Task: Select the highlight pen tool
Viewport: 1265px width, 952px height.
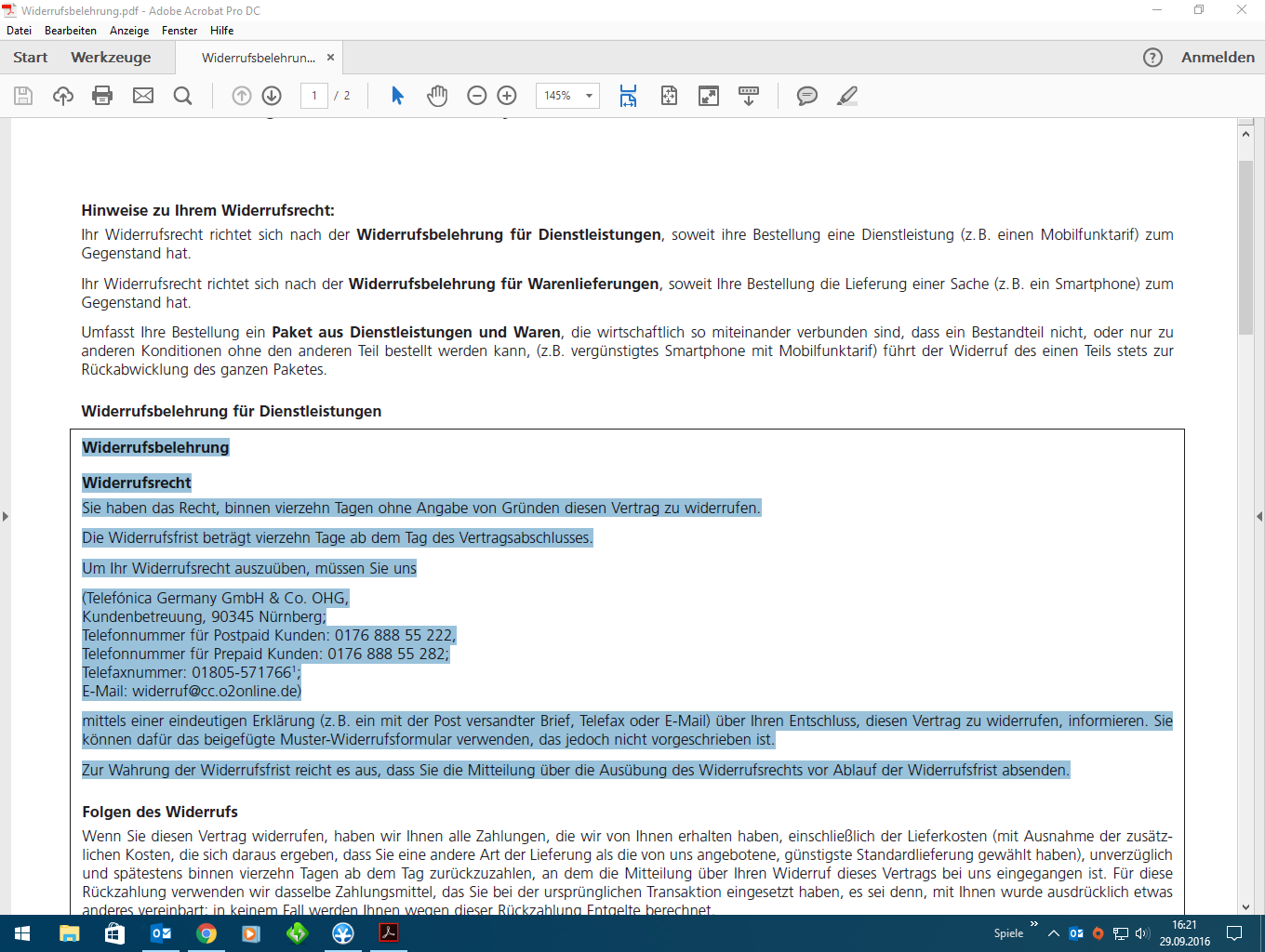Action: [x=847, y=96]
